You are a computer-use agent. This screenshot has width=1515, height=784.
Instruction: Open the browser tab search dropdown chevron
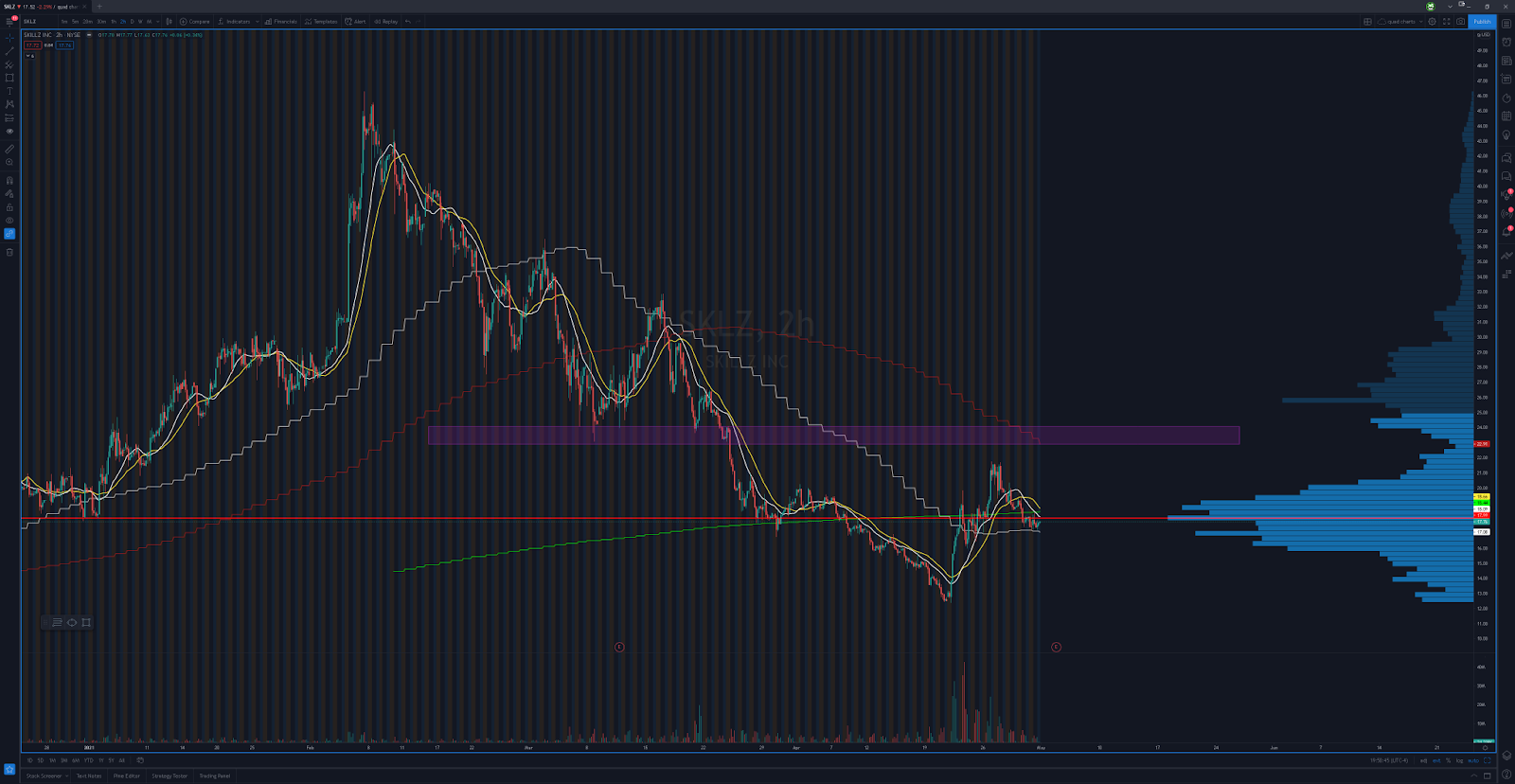coord(1450,7)
